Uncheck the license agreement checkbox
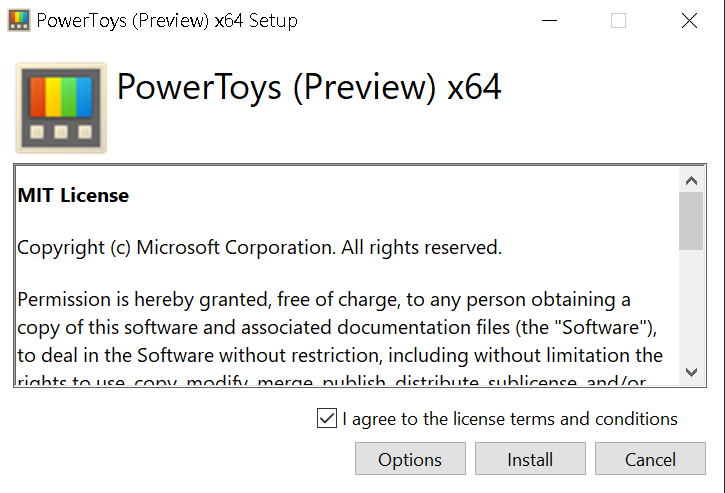 (327, 418)
